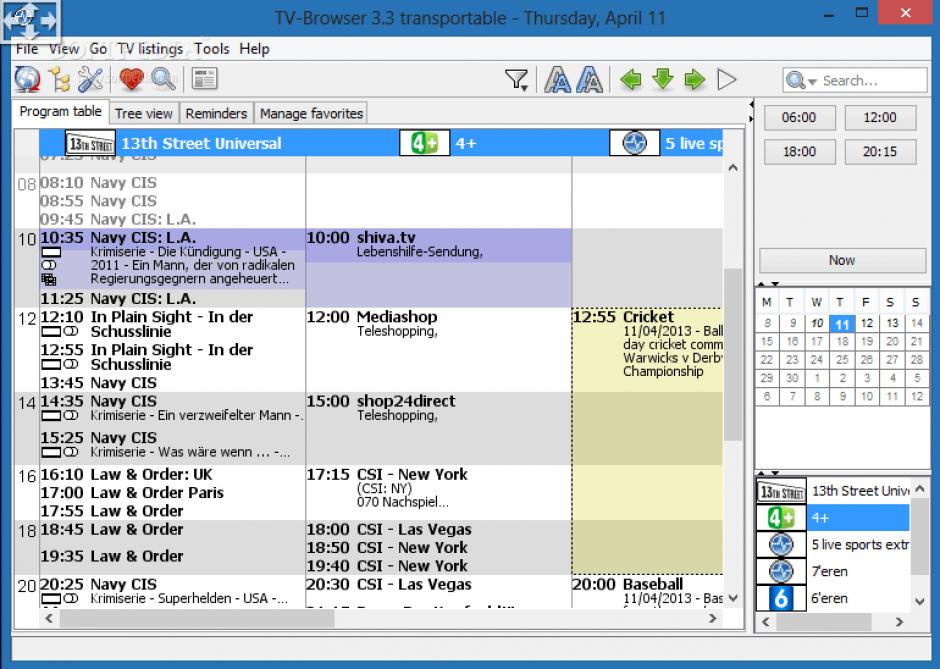
Task: Switch to Manage favorites tab
Action: click(x=311, y=113)
